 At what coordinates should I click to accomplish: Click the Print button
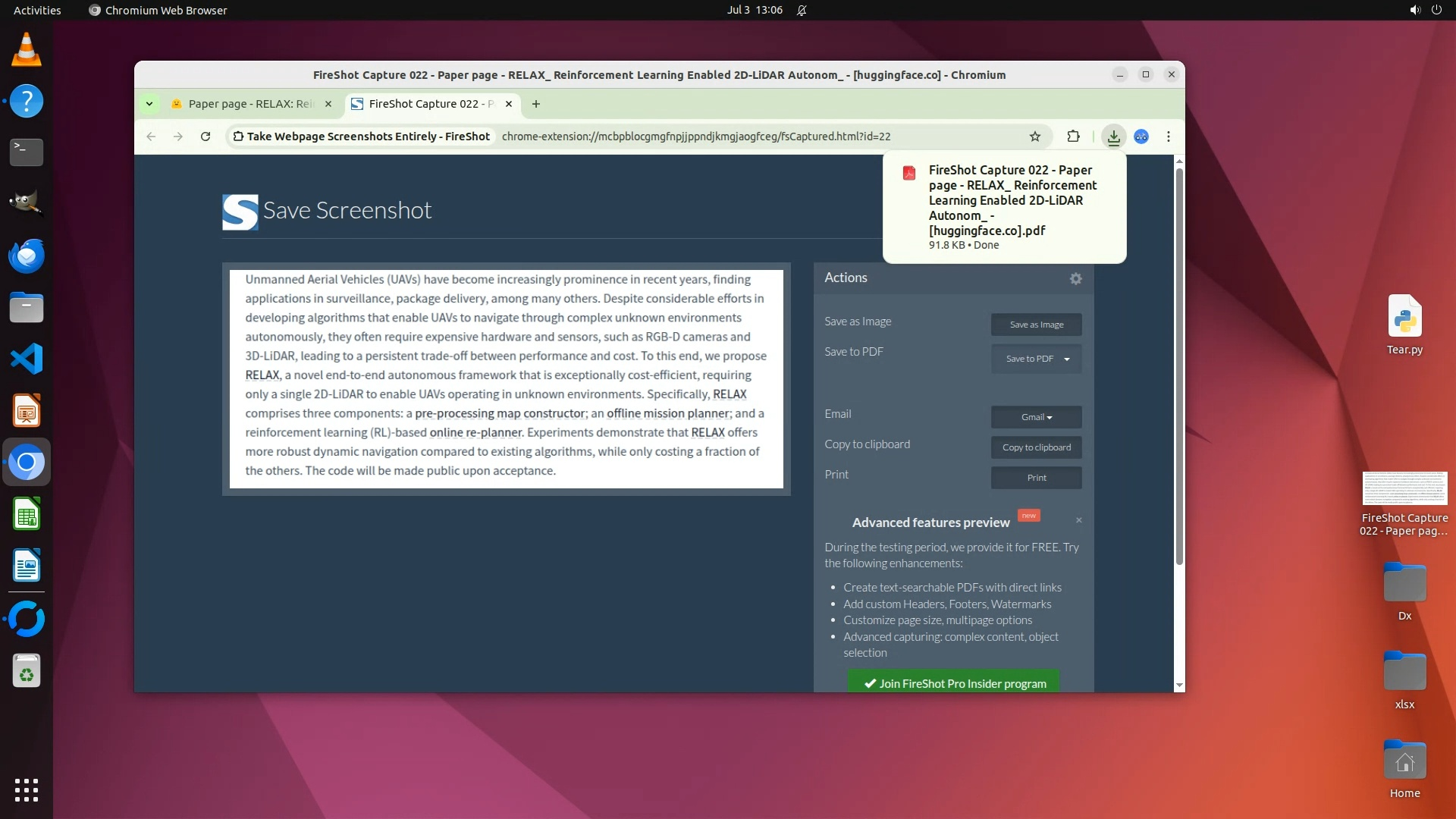[x=1036, y=478]
